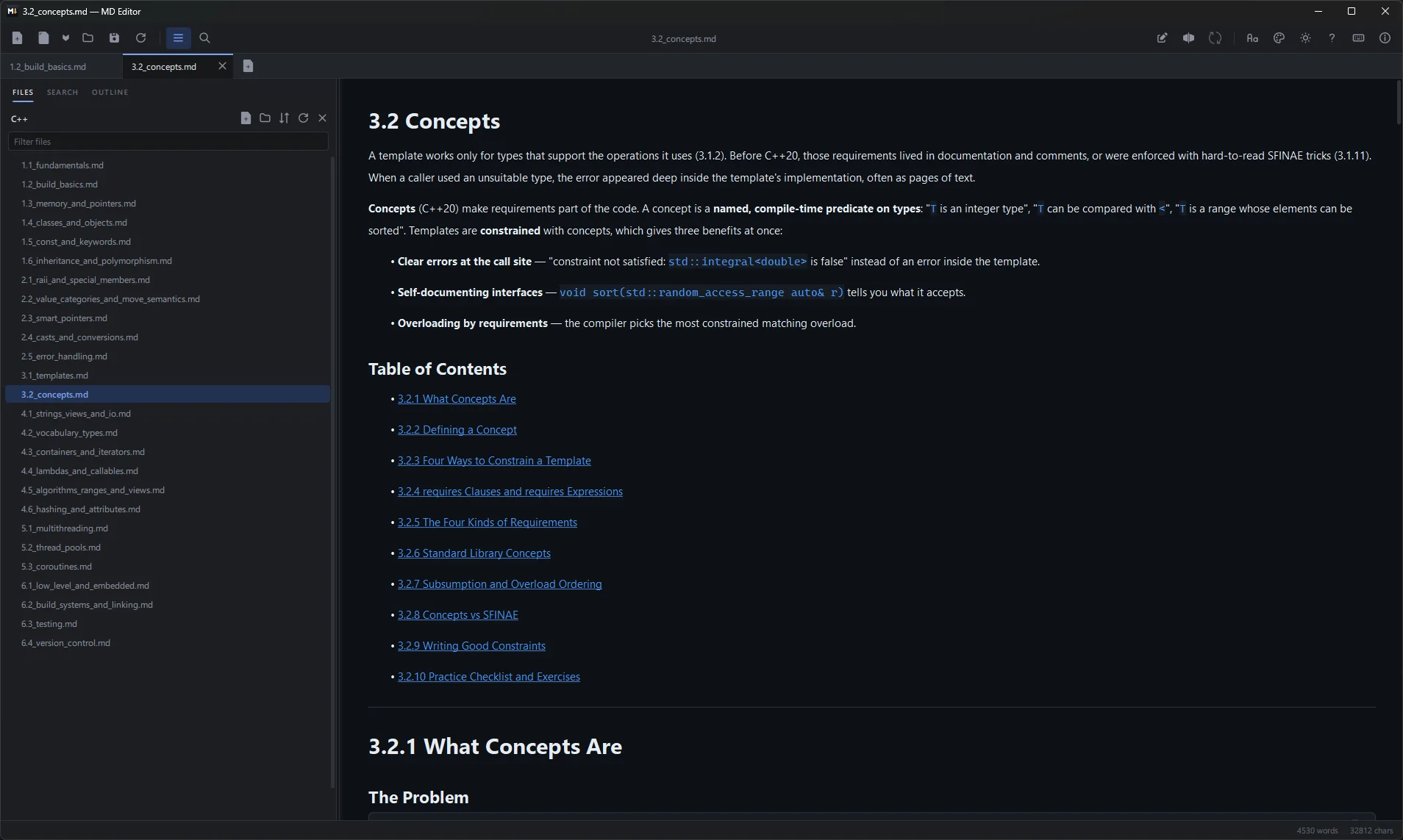
Task: Open 4.4_lambdas_and_callables.md in file list
Action: (79, 471)
